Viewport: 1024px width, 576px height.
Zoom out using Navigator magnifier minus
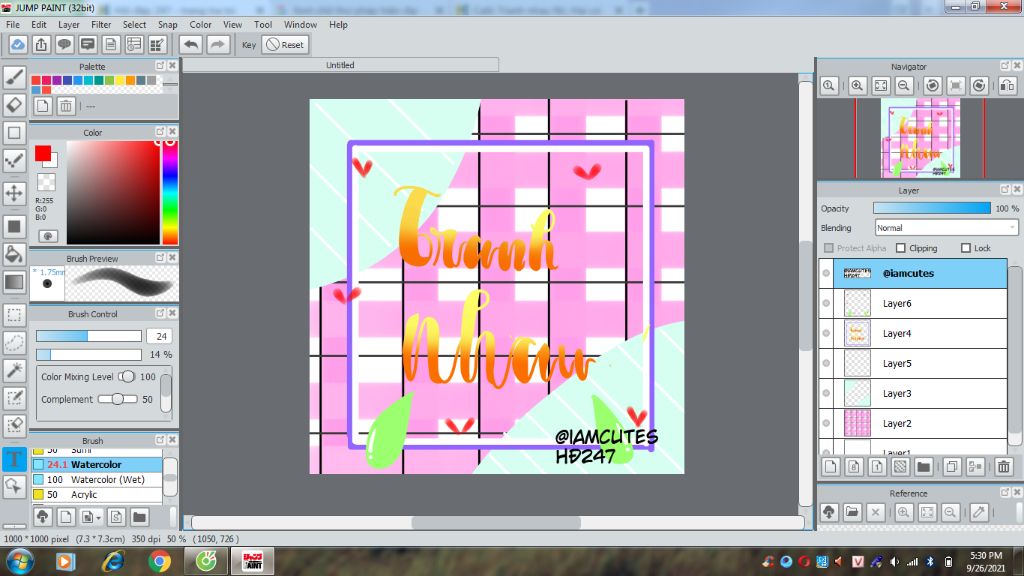pos(904,86)
